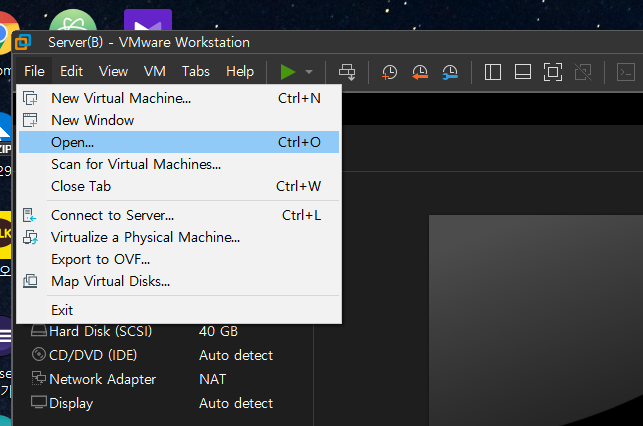The image size is (643, 426).
Task: Click the Unity mode toolbar icon
Action: [x=583, y=72]
